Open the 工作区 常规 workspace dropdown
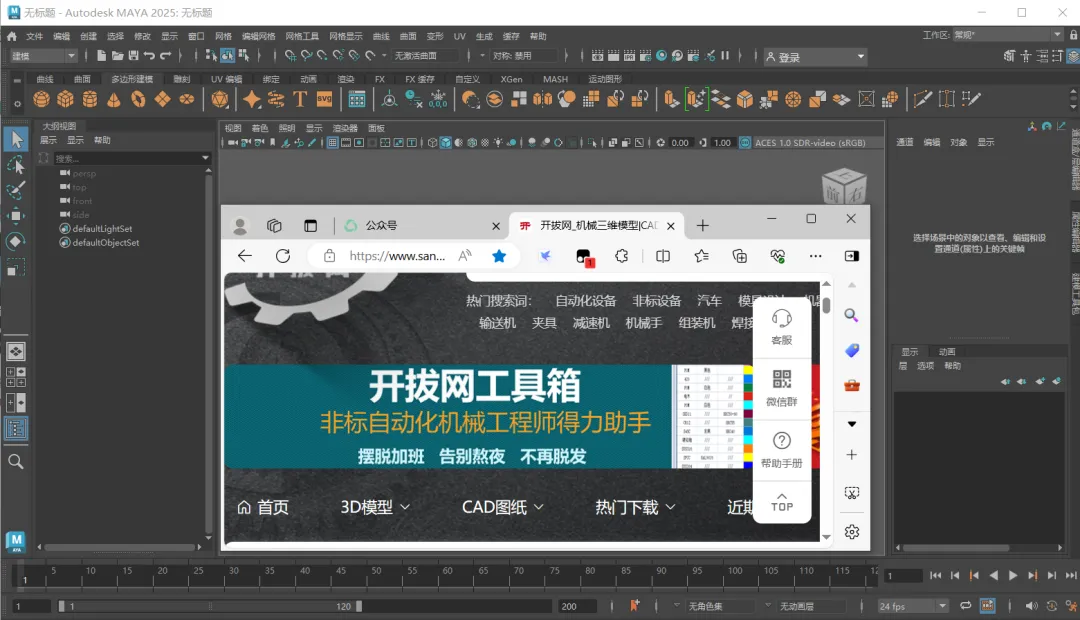Screen dimensions: 1080x620 [1007, 34]
